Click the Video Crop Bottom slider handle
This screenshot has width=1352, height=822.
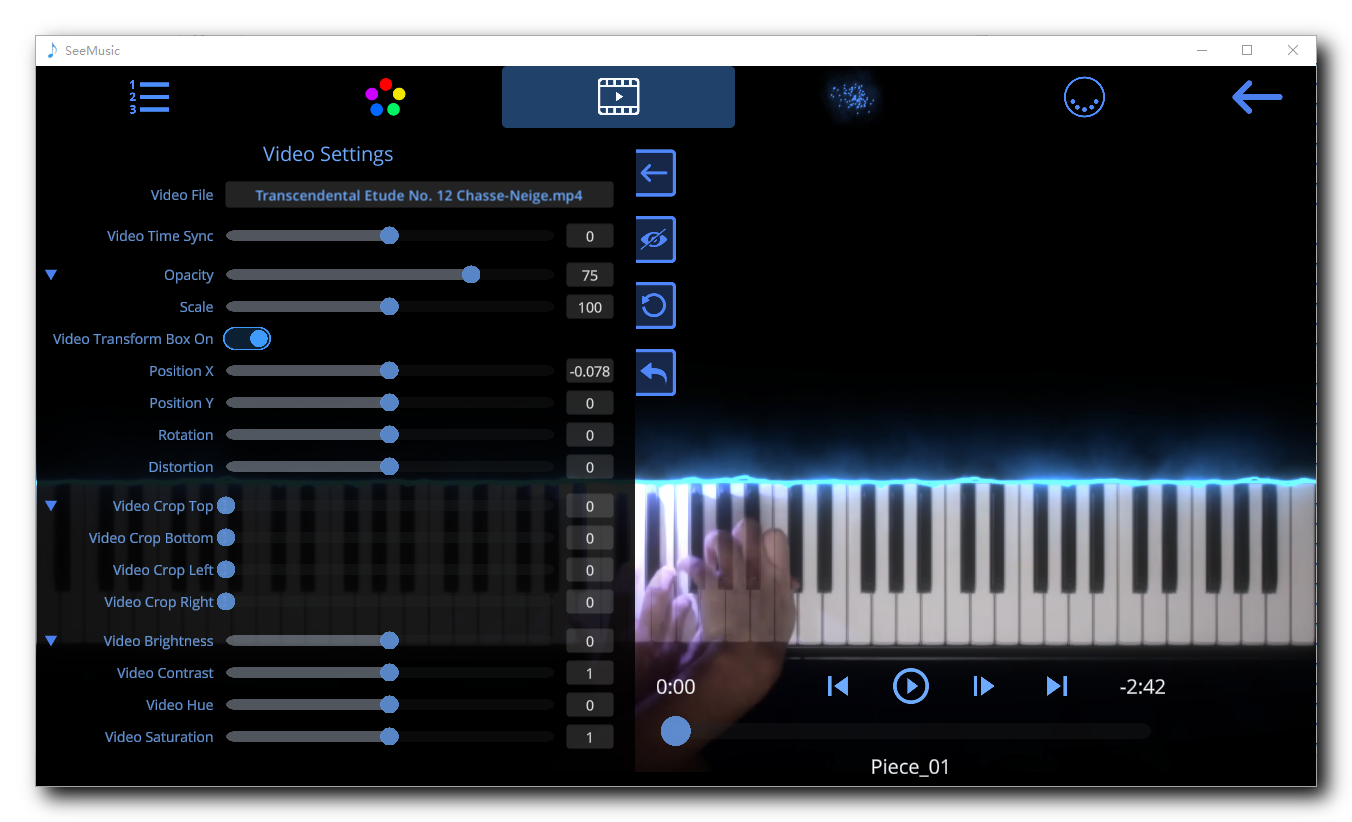[226, 538]
